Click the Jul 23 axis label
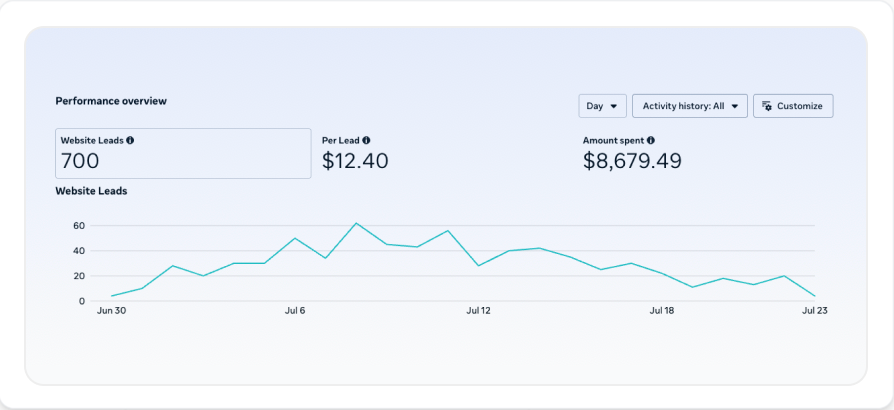This screenshot has width=894, height=410. click(x=814, y=311)
